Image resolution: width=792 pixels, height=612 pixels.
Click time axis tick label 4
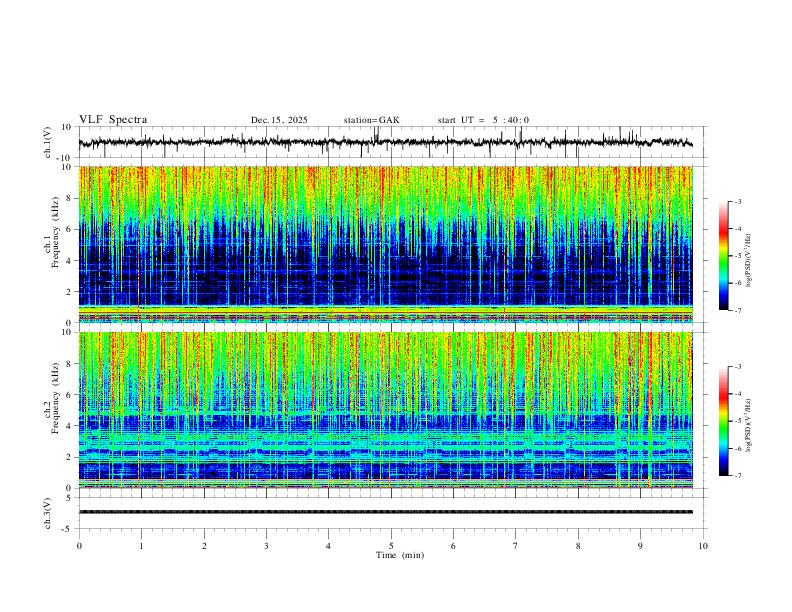328,546
